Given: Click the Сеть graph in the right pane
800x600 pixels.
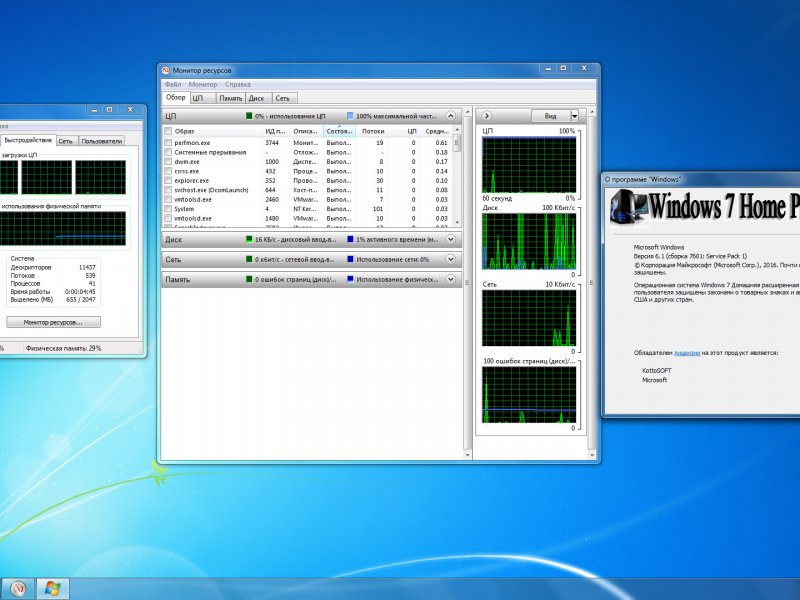Looking at the screenshot, I should pos(529,318).
